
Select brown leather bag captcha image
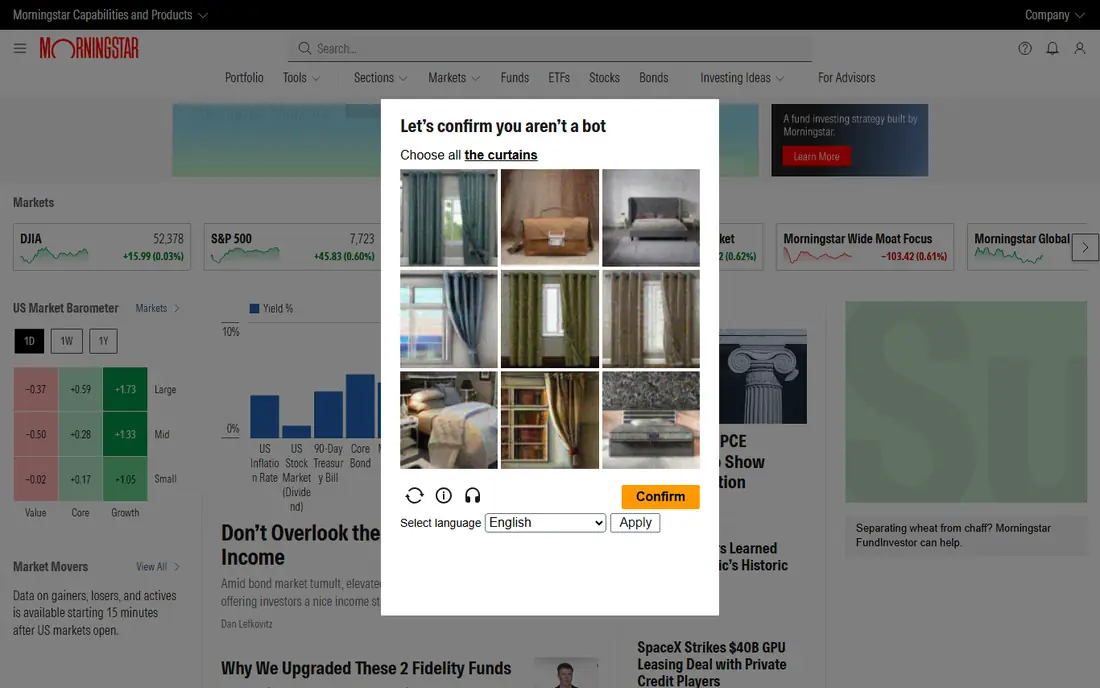550,217
